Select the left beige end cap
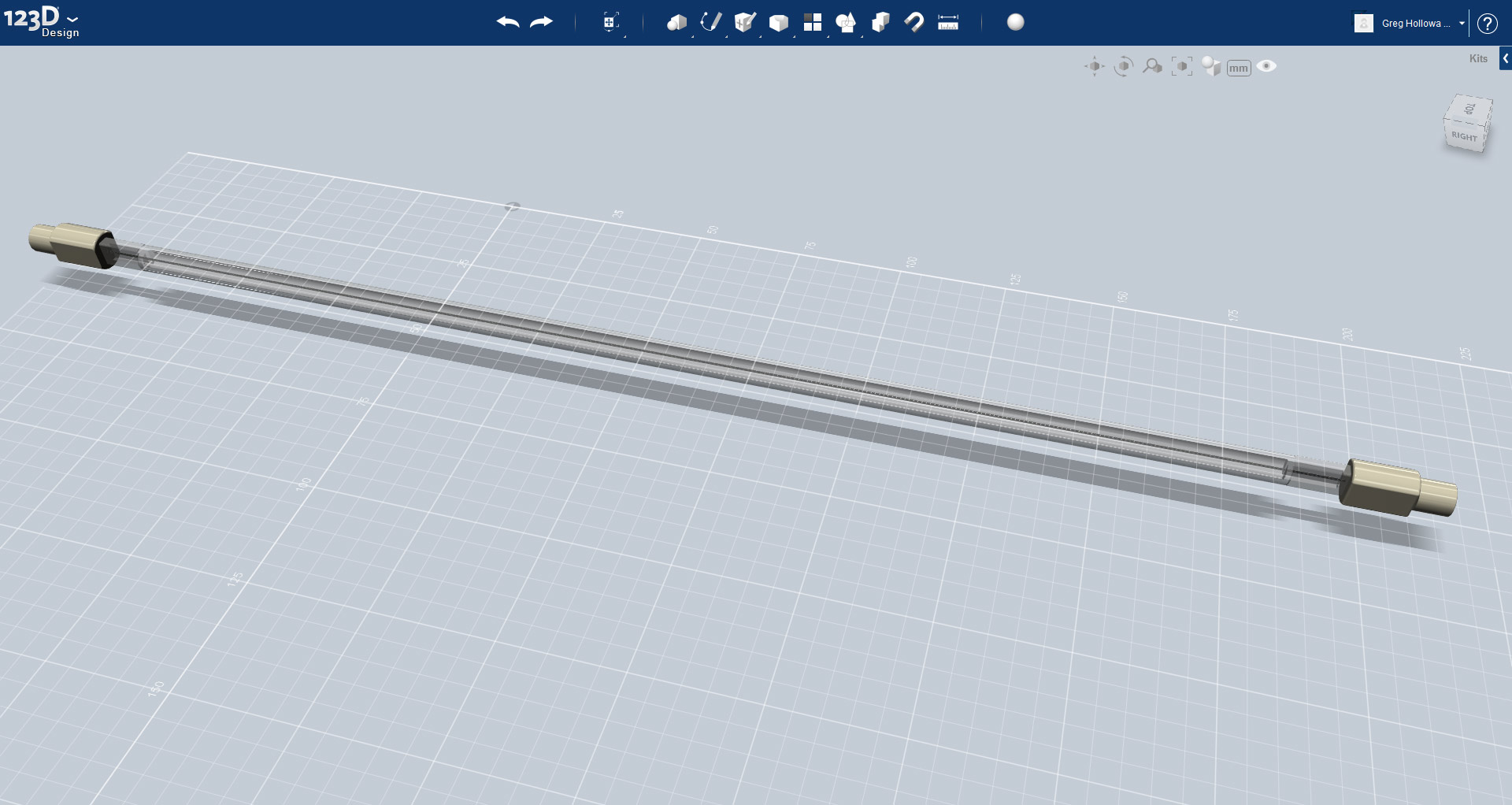Viewport: 1512px width, 805px height. (x=72, y=244)
